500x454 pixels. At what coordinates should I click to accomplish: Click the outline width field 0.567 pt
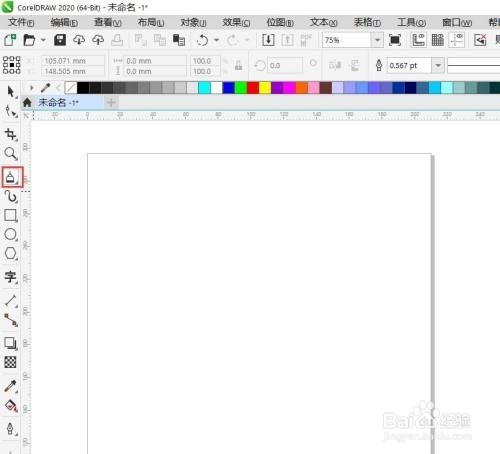pyautogui.click(x=409, y=65)
